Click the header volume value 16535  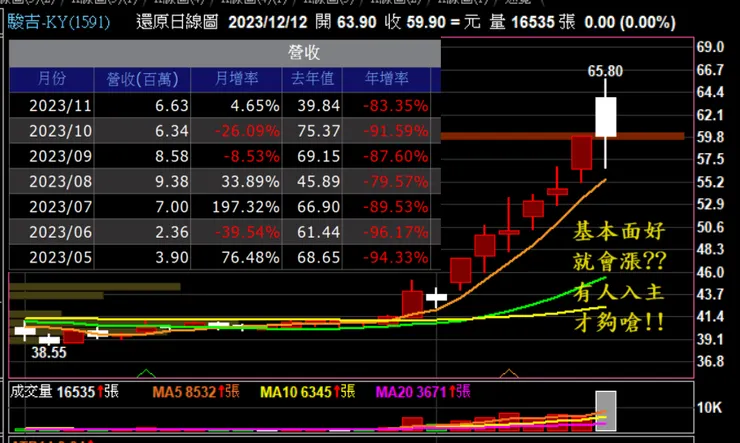pos(533,22)
